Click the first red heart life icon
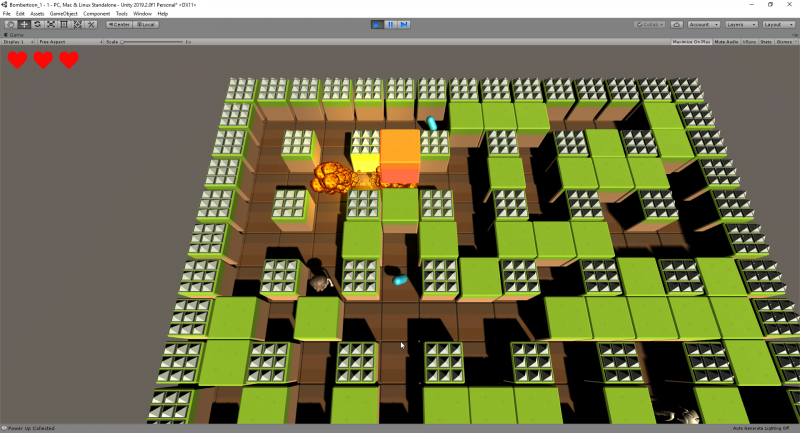The height and width of the screenshot is (433, 800). (17, 60)
